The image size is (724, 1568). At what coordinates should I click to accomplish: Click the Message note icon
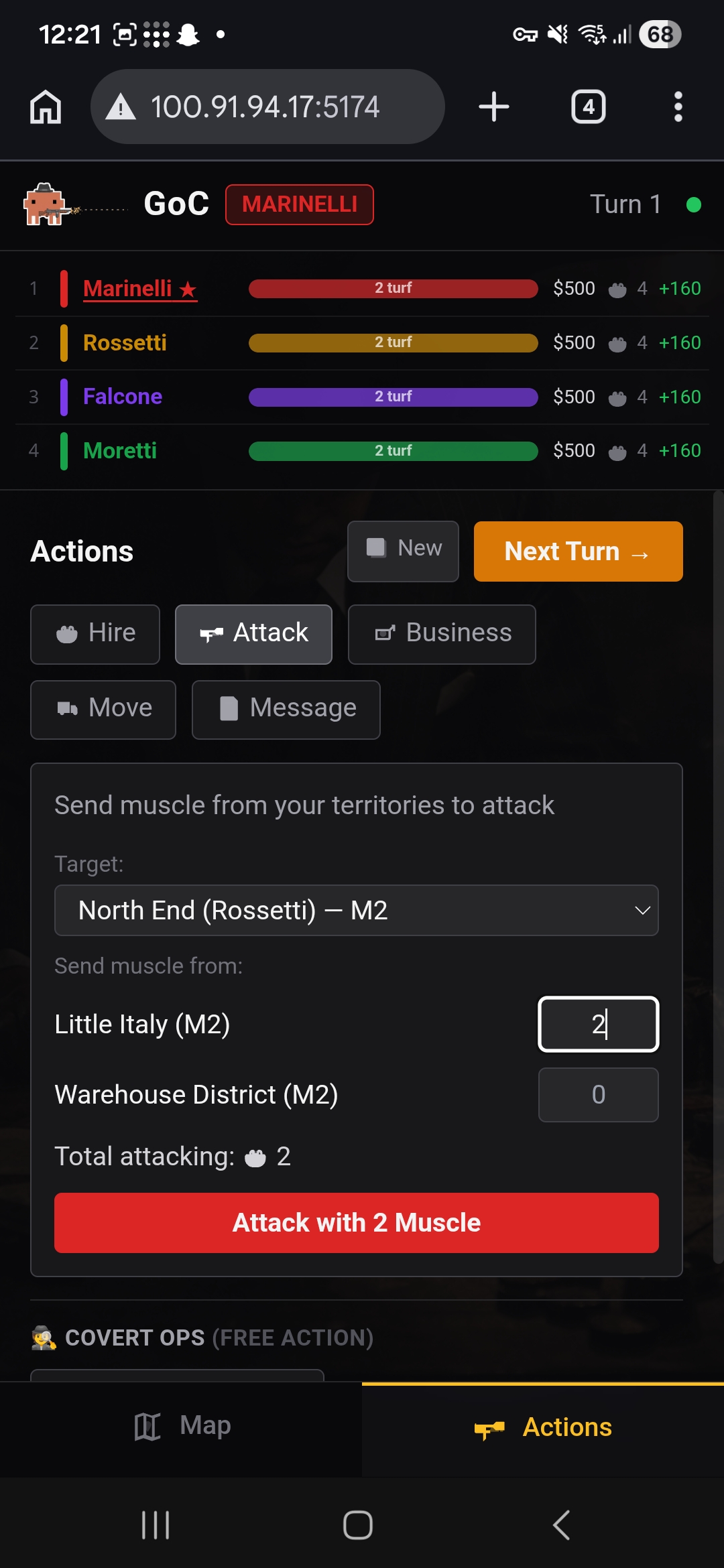pyautogui.click(x=229, y=708)
